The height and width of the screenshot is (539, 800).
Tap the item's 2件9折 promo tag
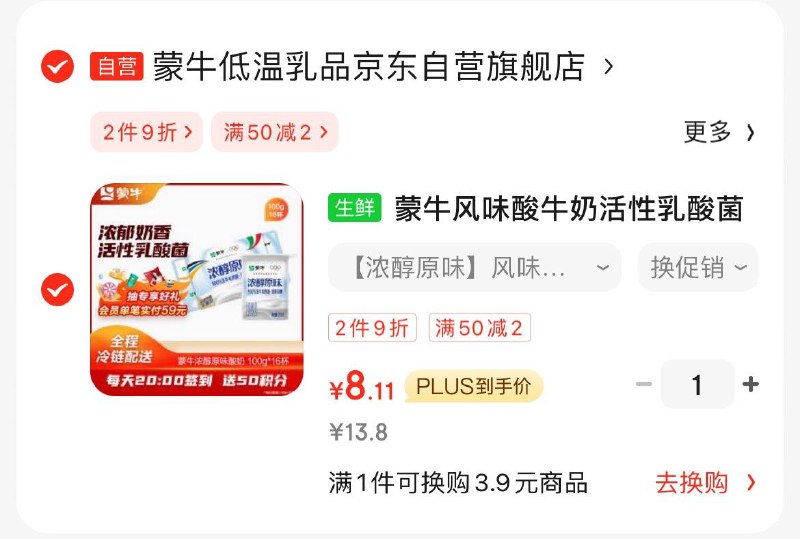(x=372, y=328)
